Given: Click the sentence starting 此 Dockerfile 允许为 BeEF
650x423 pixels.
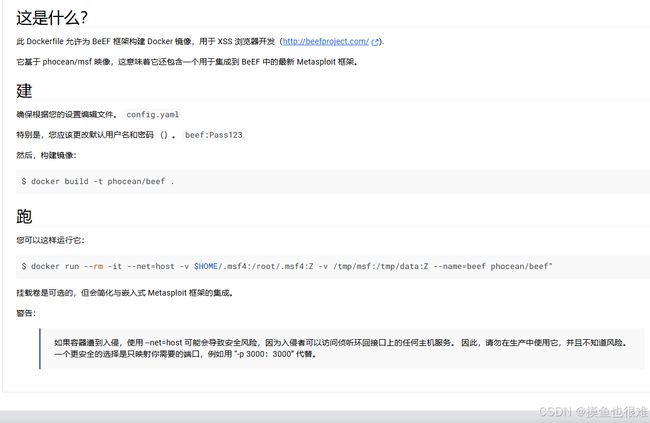Looking at the screenshot, I should coord(201,41).
